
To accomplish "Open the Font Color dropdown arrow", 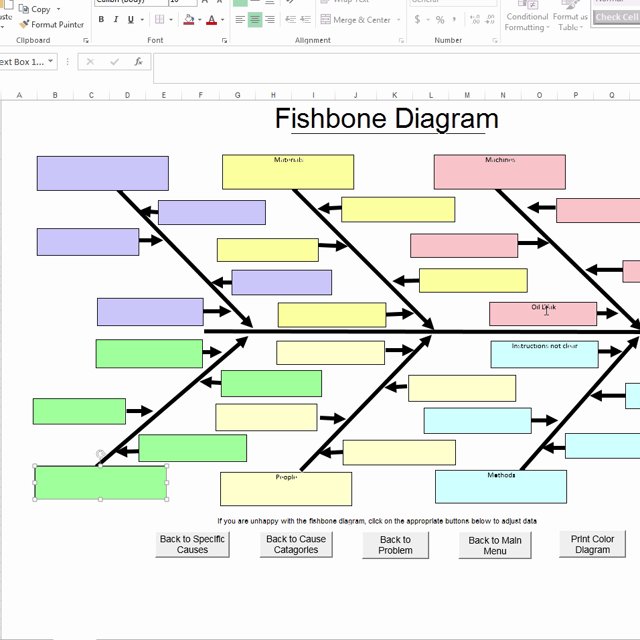I will click(222, 20).
